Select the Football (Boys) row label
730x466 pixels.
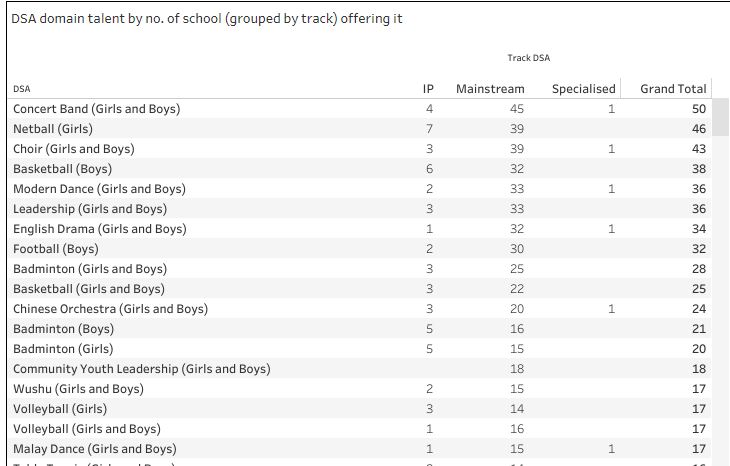pyautogui.click(x=56, y=249)
